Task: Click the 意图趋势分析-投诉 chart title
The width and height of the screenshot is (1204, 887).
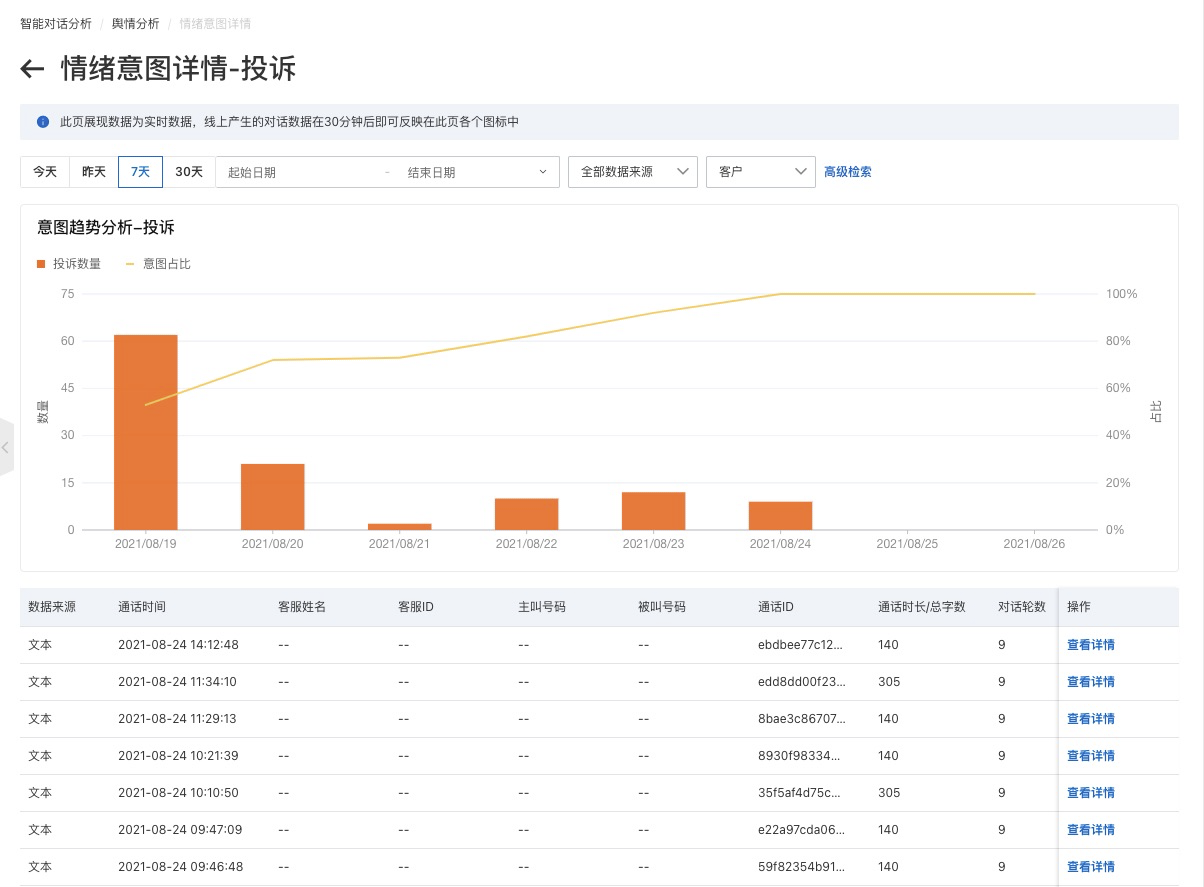Action: click(x=106, y=228)
